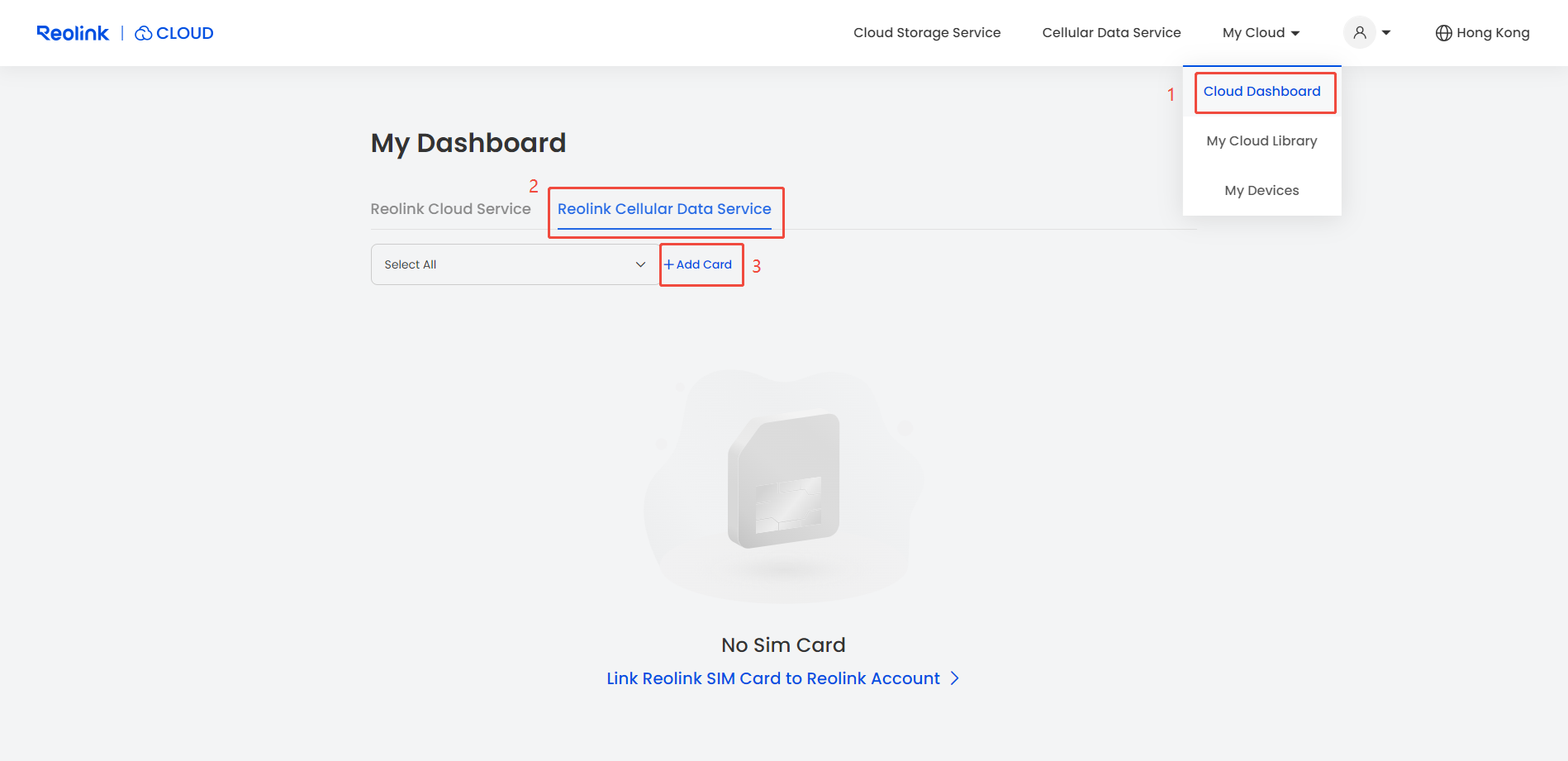Click the My Dashboard heading
This screenshot has height=761, width=1568.
(468, 143)
